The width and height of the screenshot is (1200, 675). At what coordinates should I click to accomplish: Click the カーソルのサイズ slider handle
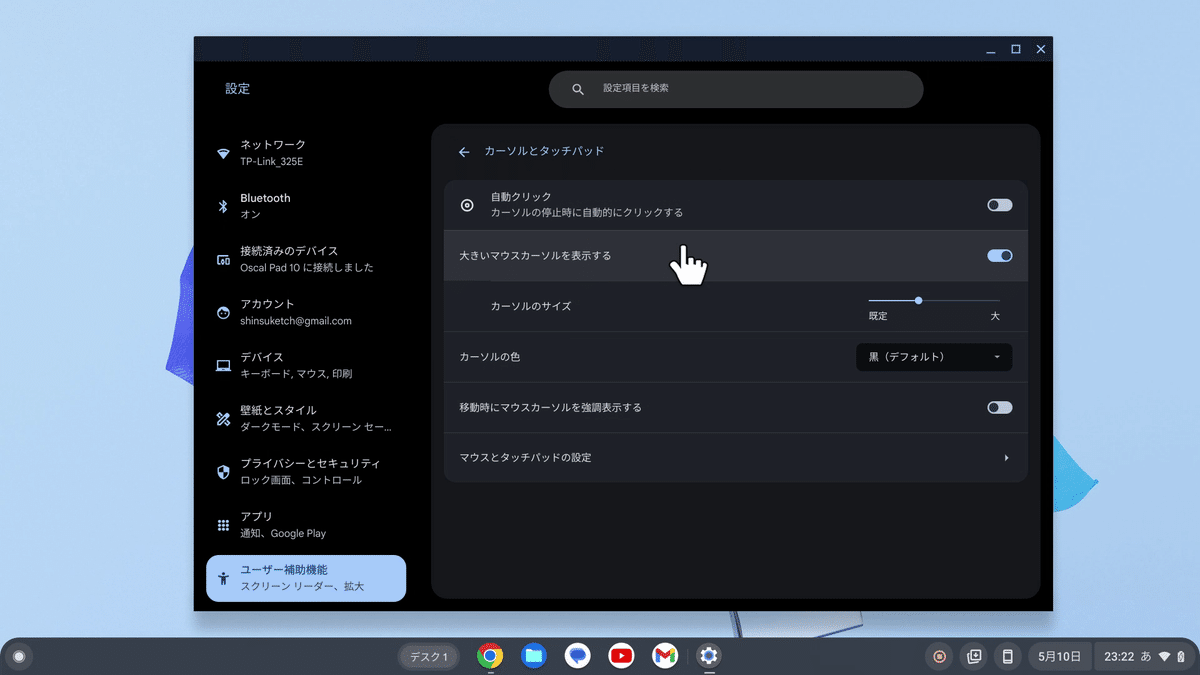[918, 300]
